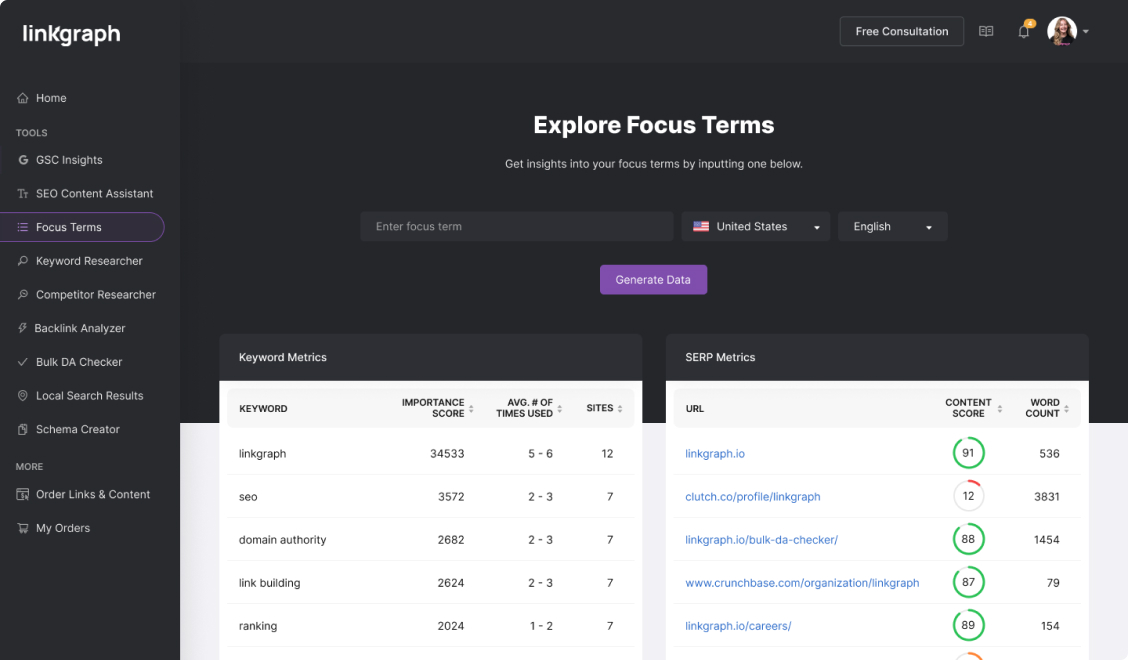
Task: Click the 'seo' keyword cell
Action: [x=247, y=497]
